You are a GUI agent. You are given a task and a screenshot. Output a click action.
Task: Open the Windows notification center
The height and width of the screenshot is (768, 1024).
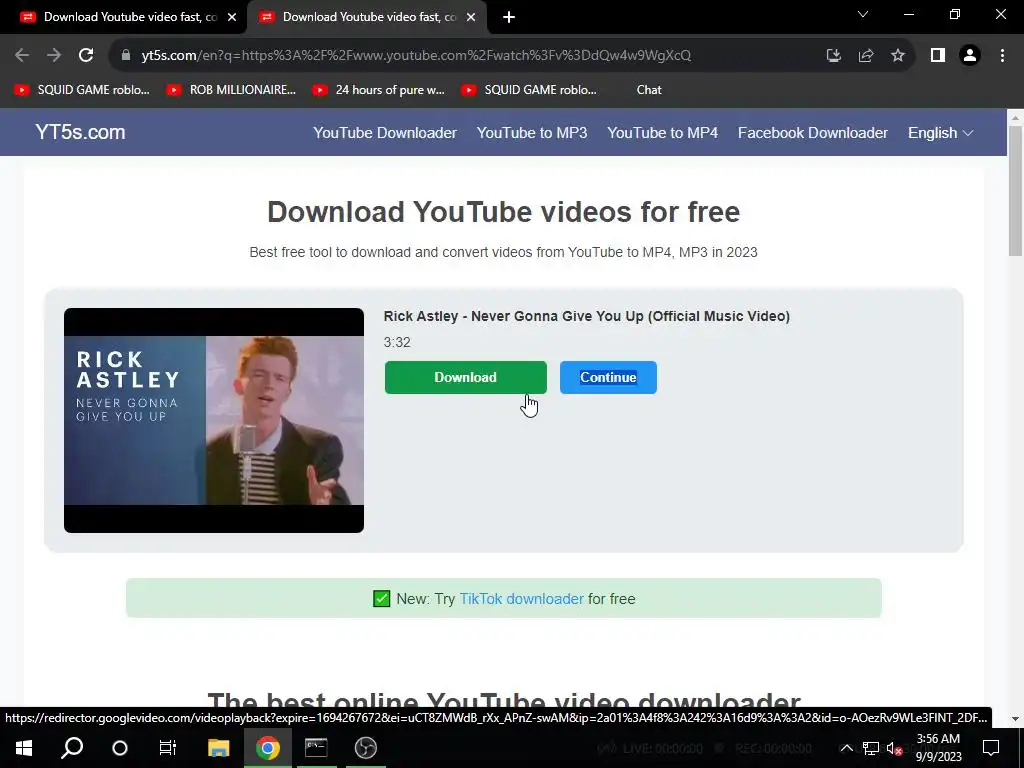click(x=991, y=748)
